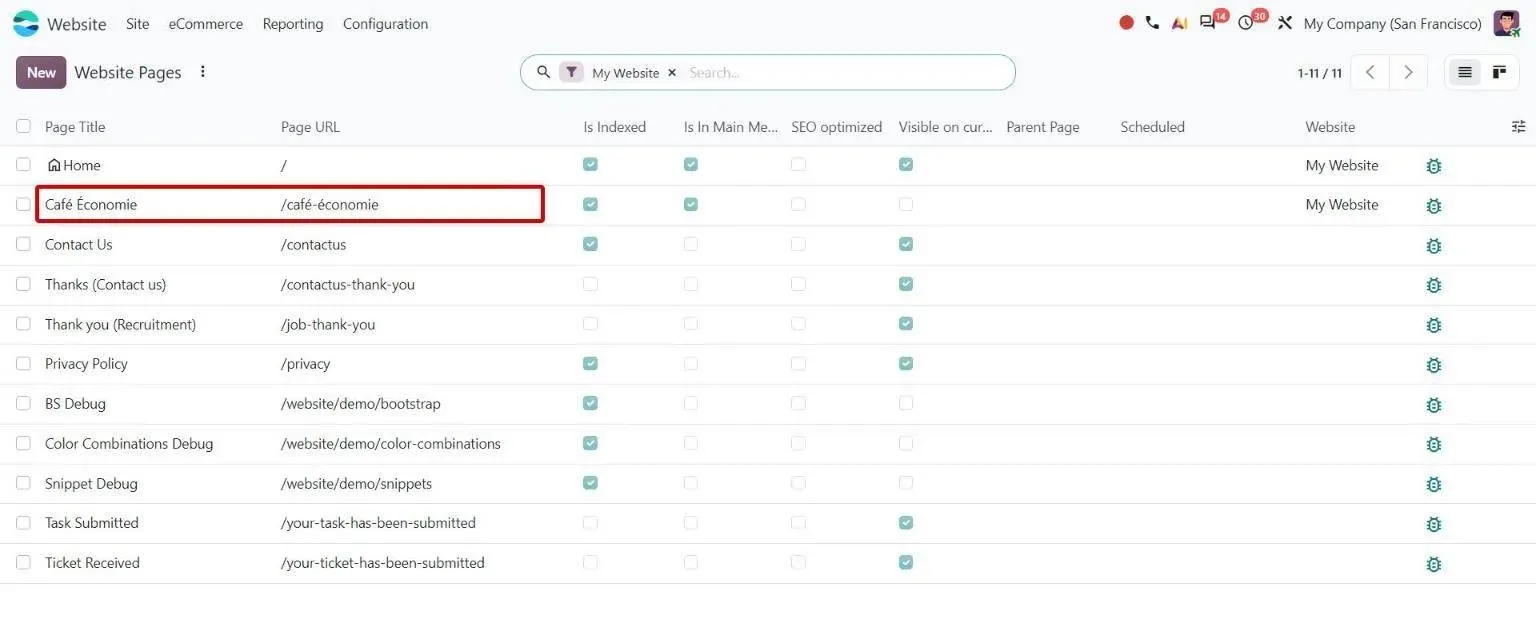Toggle Is In Main Menu for Café Économie
This screenshot has width=1536, height=639.
pos(691,204)
